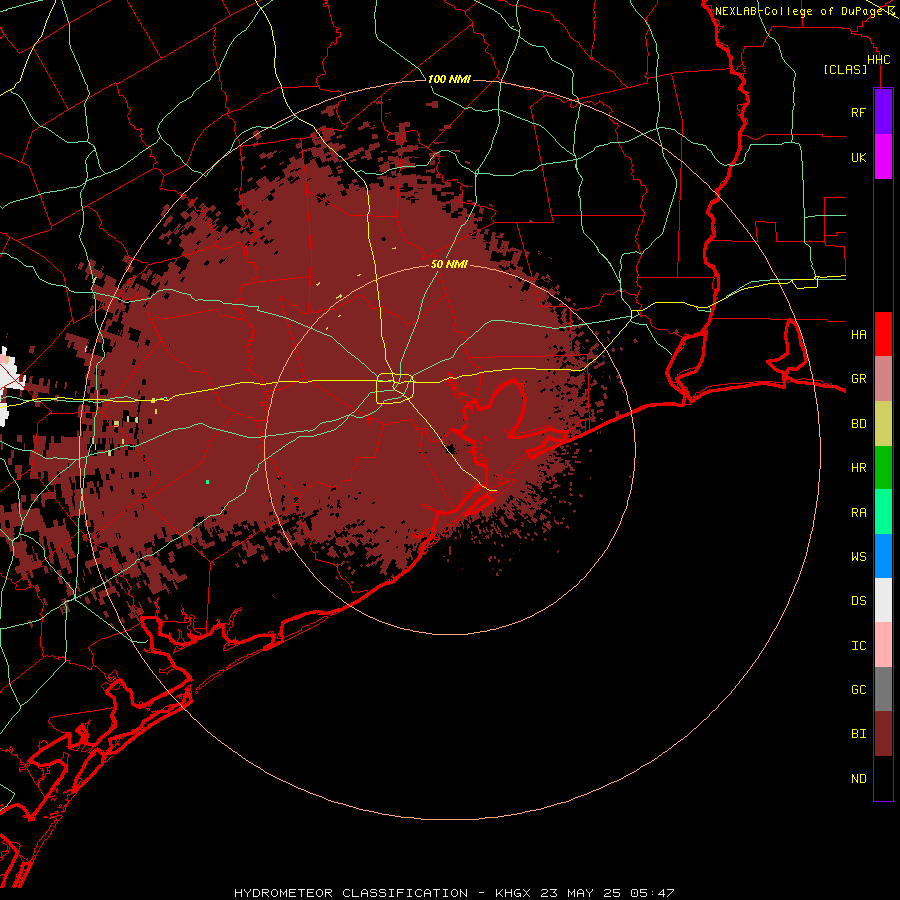Click the WS legend label
The height and width of the screenshot is (900, 900).
tap(858, 557)
